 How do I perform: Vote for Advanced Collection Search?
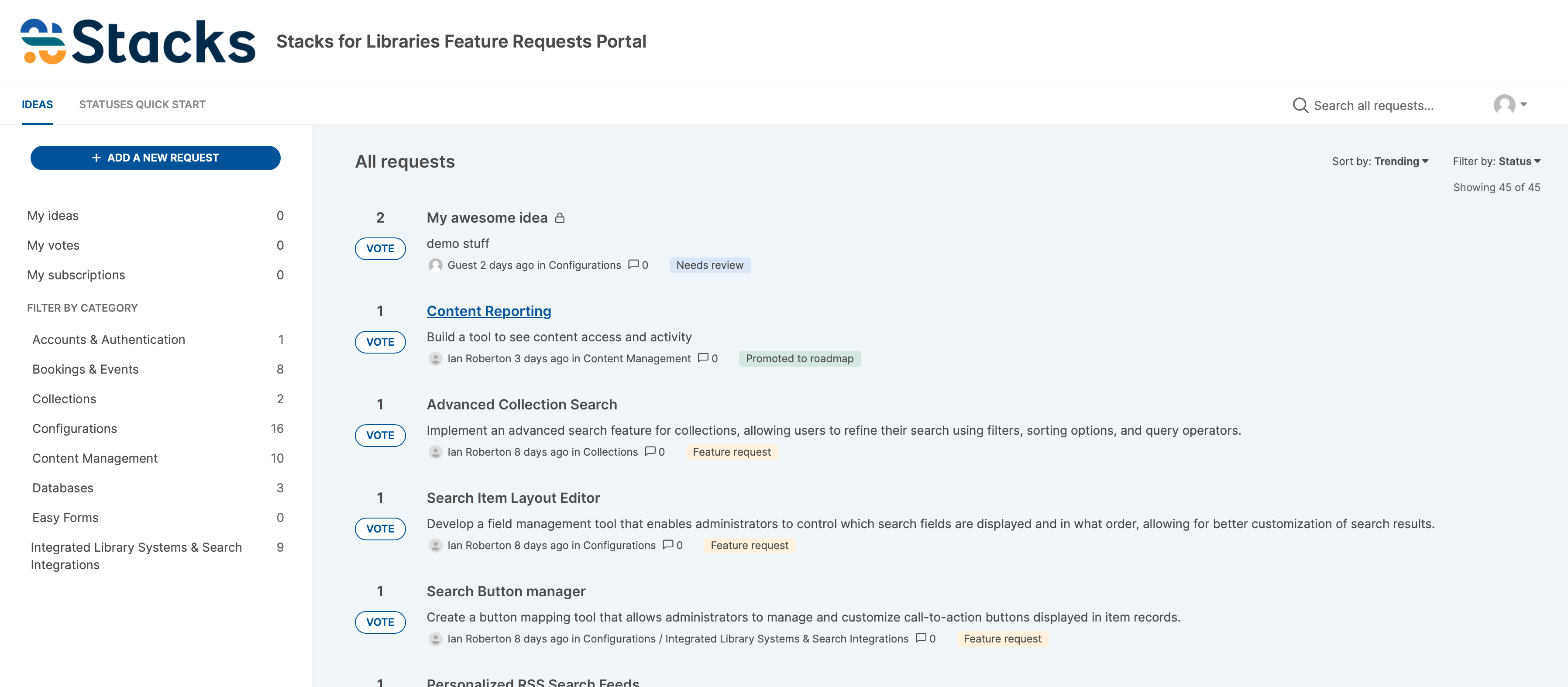380,435
